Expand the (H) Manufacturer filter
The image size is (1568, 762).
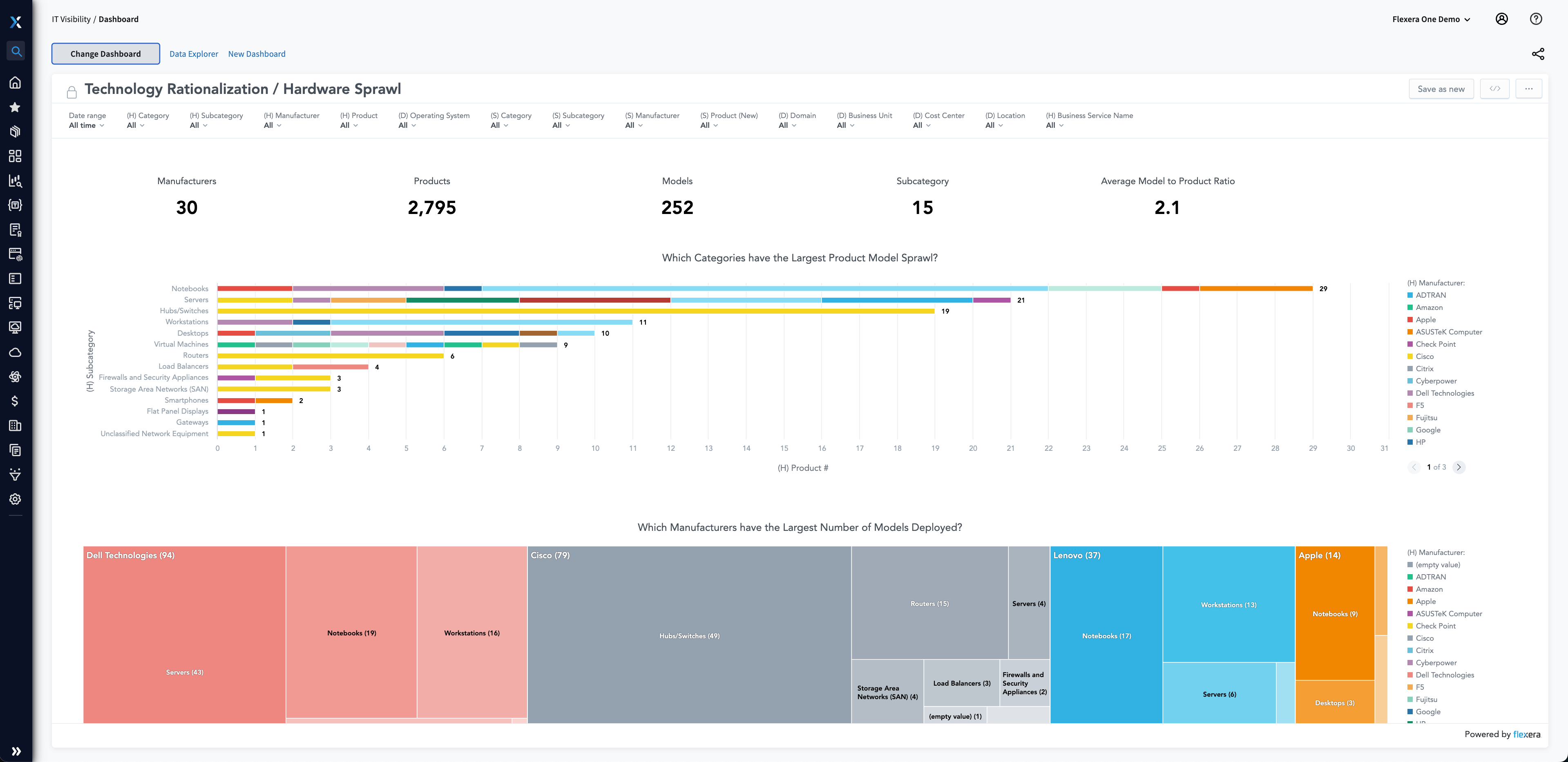273,125
